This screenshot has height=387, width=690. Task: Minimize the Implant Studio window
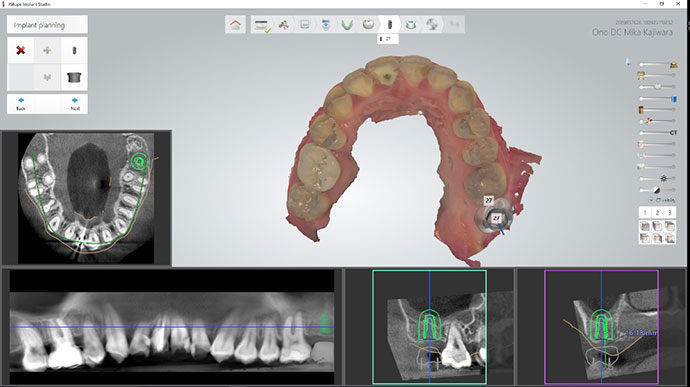[646, 4]
